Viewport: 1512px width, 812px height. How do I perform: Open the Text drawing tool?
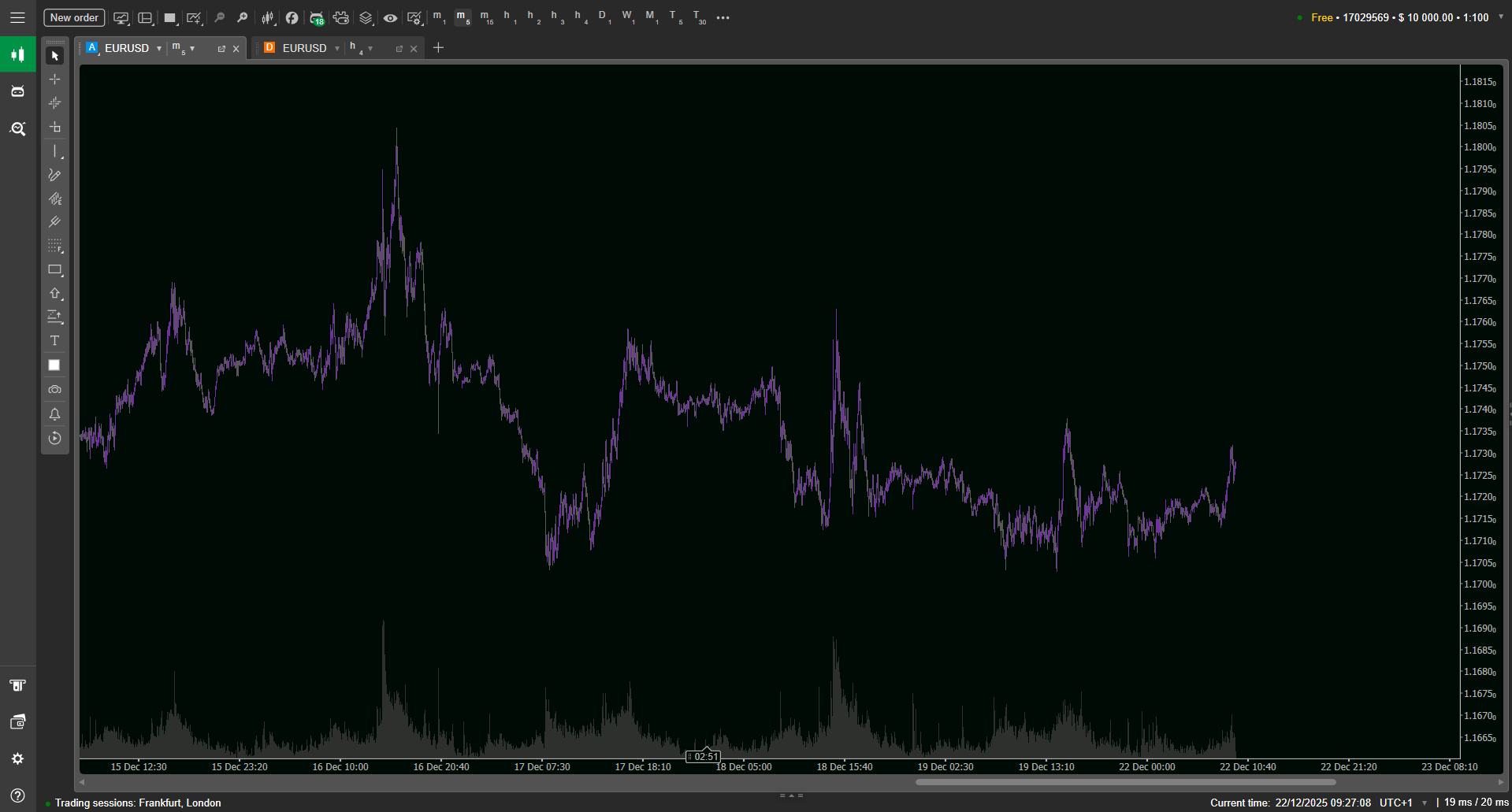click(55, 341)
